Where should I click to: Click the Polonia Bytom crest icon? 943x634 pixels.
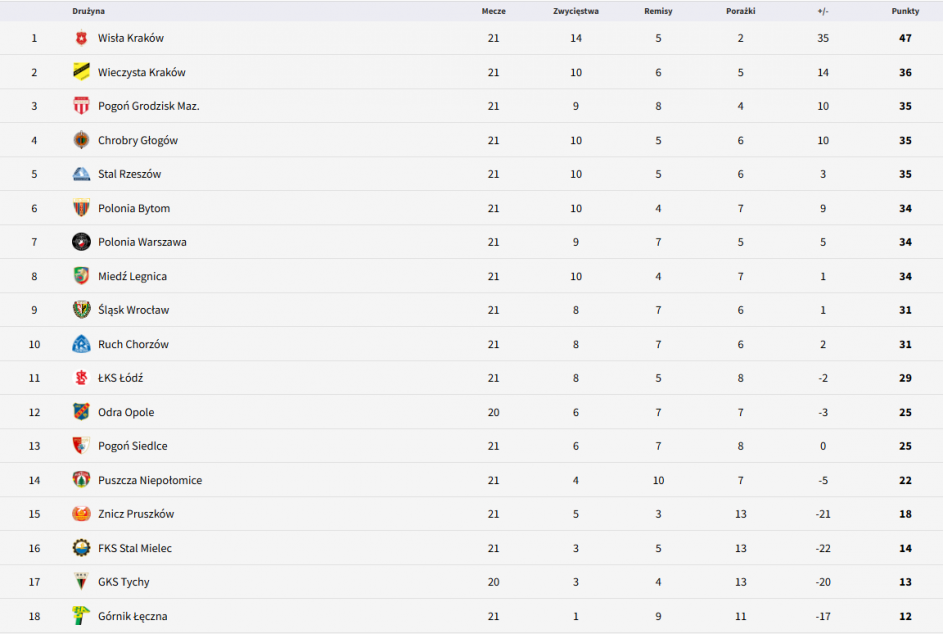pyautogui.click(x=81, y=208)
